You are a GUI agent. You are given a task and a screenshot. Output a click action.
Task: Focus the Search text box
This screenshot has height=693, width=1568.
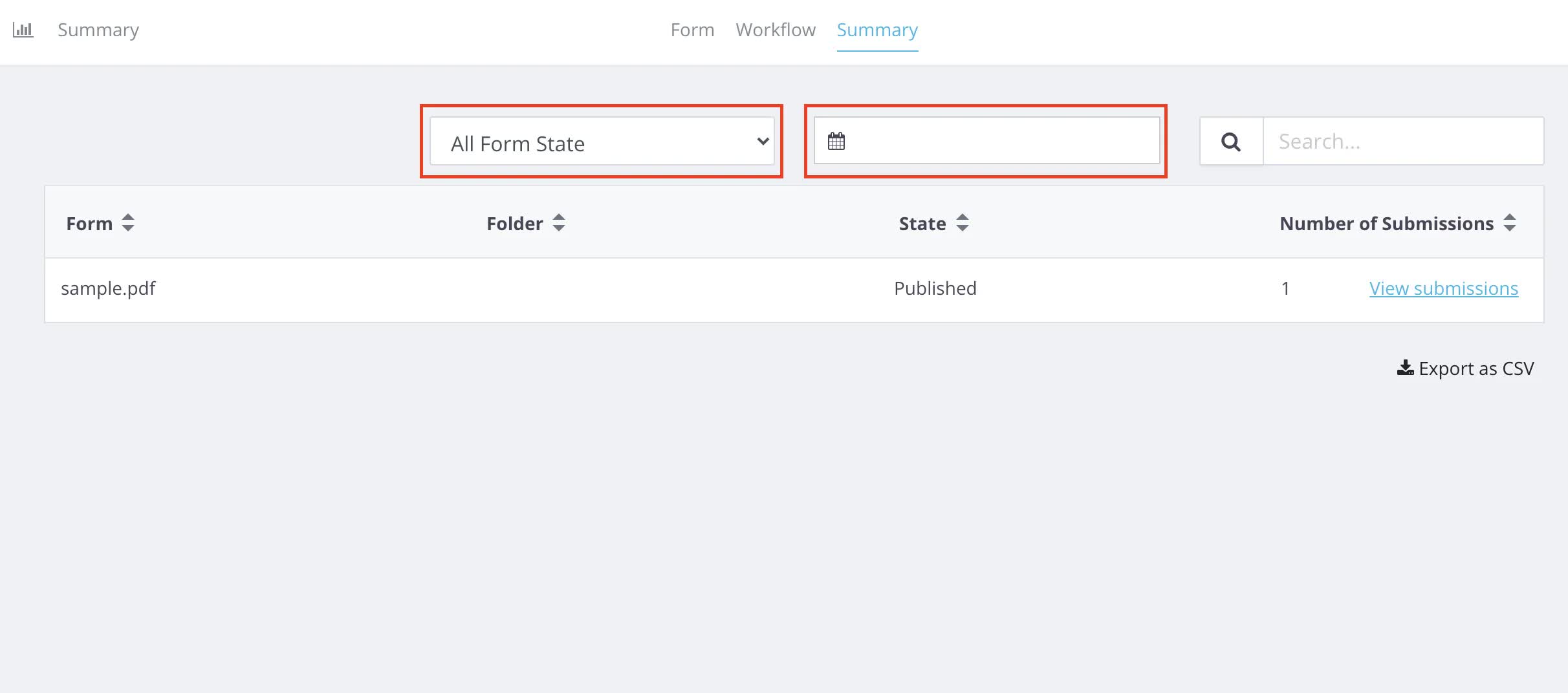pos(1402,142)
